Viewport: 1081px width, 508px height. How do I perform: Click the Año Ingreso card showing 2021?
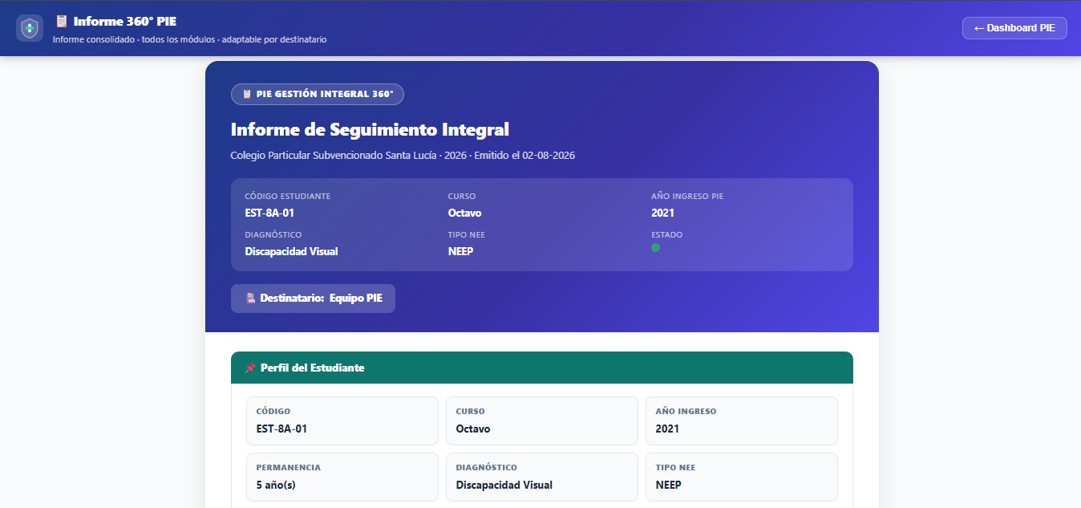742,420
